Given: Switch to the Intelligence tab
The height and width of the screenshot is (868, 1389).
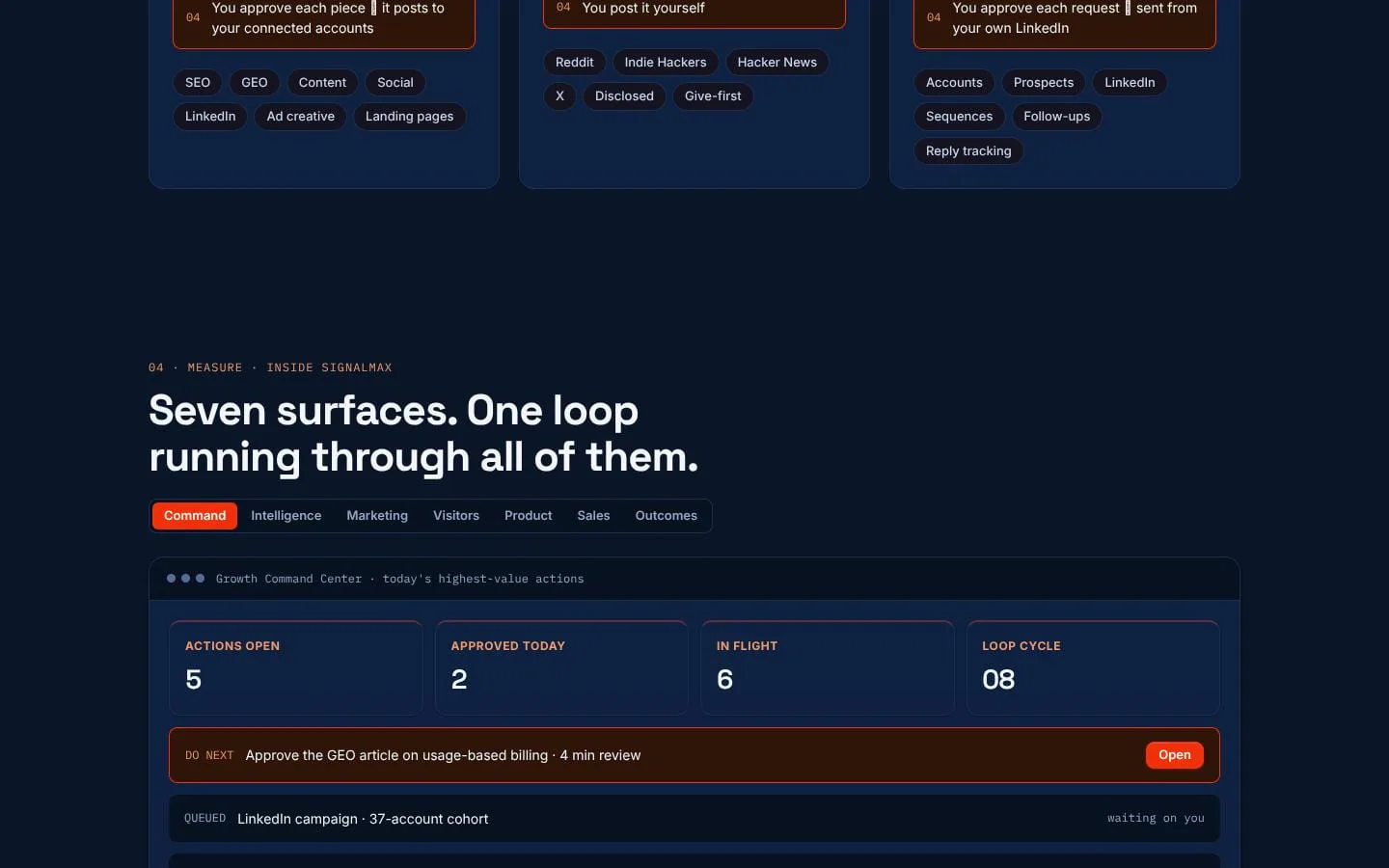Looking at the screenshot, I should click(286, 516).
